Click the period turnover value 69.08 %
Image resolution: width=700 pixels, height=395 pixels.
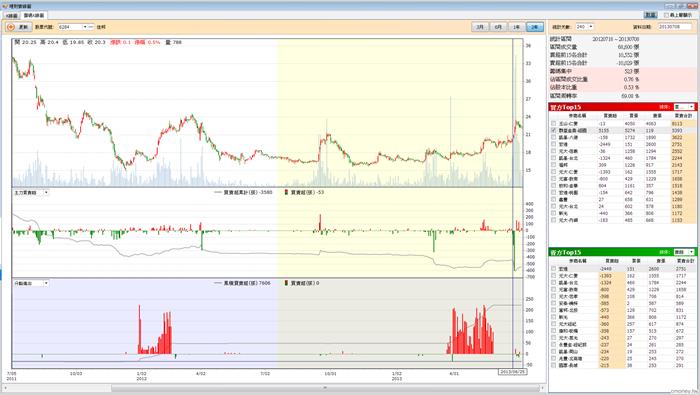[631, 96]
